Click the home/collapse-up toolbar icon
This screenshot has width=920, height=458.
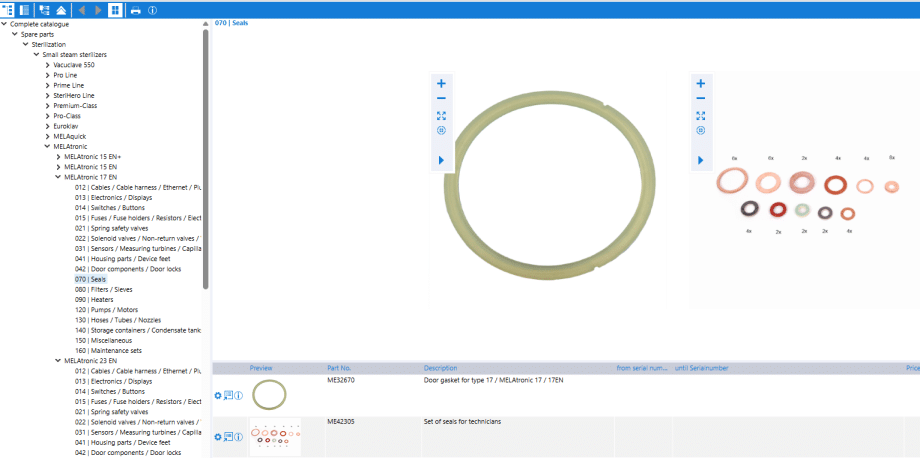pyautogui.click(x=61, y=10)
